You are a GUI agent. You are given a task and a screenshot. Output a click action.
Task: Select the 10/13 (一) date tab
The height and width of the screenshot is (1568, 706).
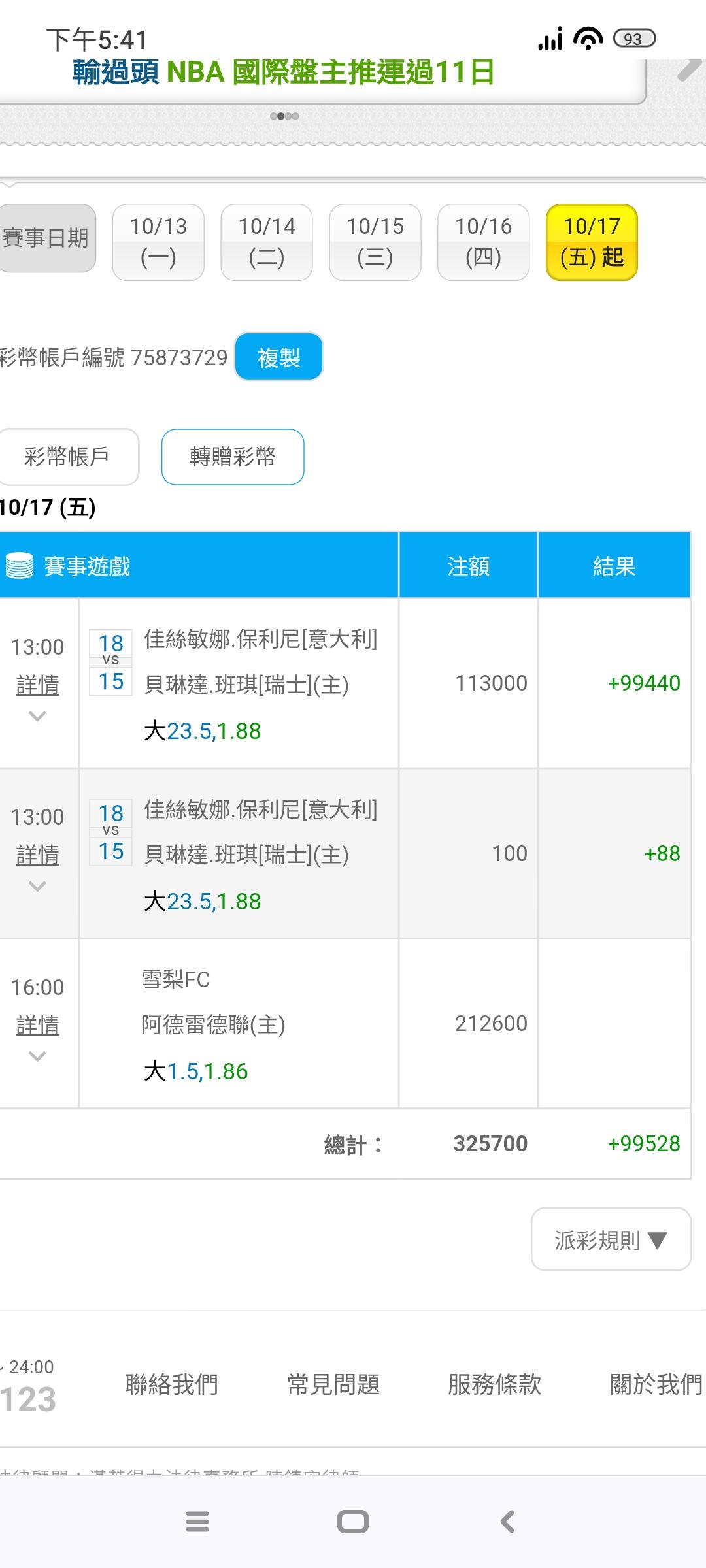click(x=158, y=242)
